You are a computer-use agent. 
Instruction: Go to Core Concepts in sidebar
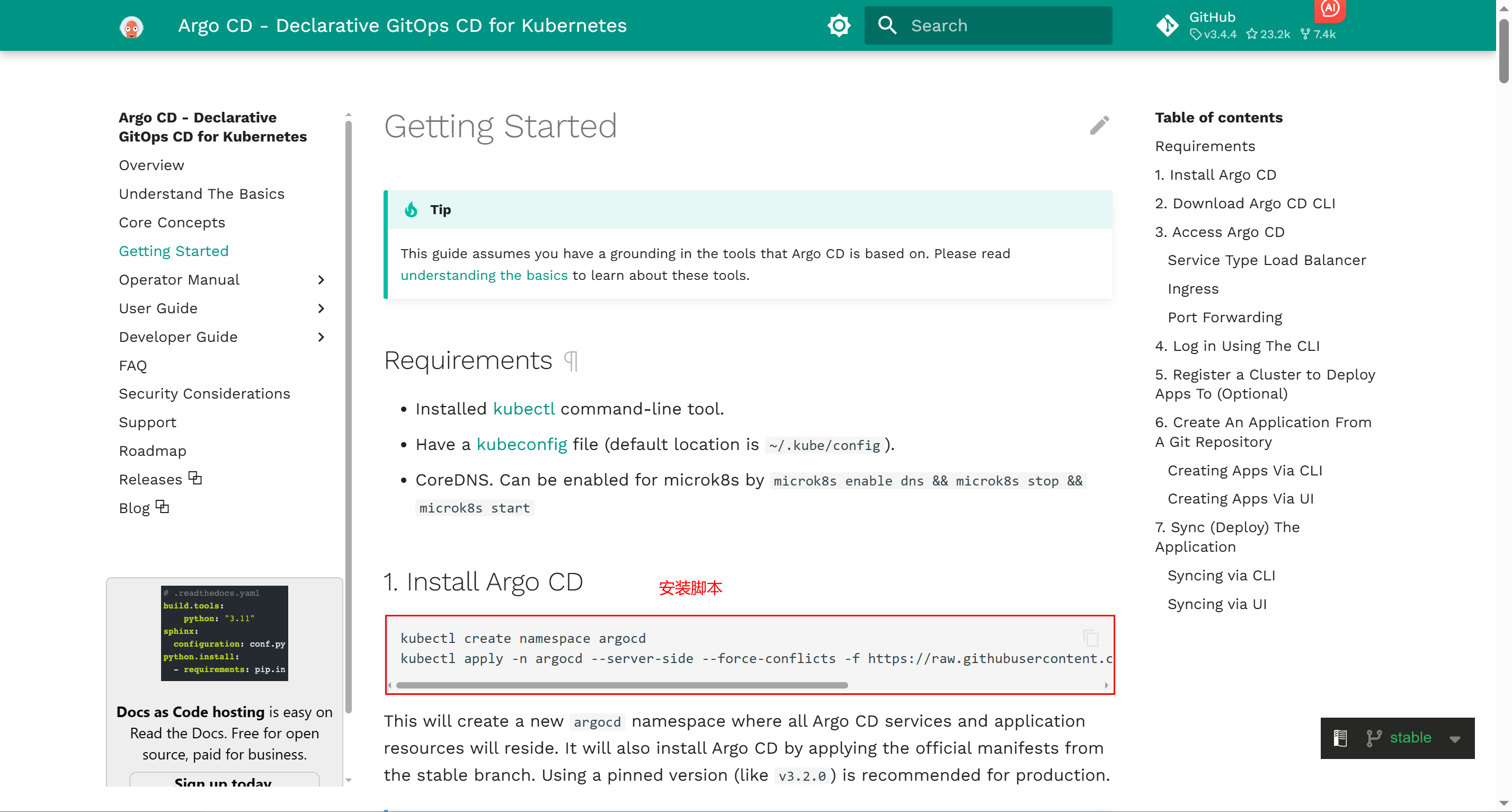(x=172, y=223)
